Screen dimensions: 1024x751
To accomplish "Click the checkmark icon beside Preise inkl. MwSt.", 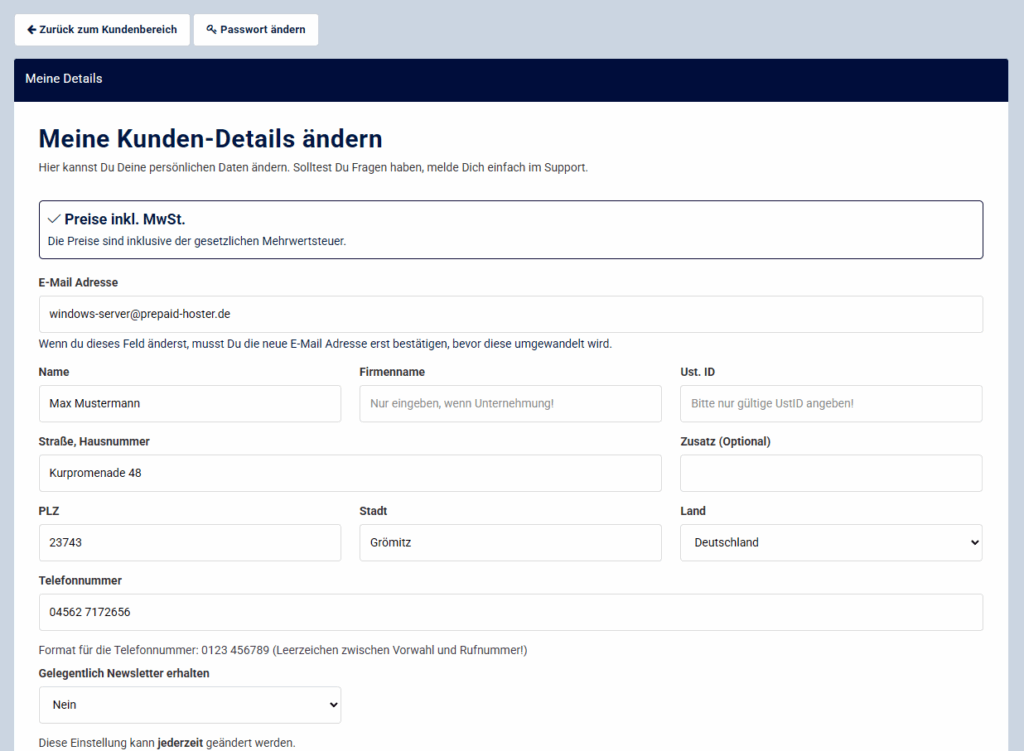I will click(x=53, y=219).
